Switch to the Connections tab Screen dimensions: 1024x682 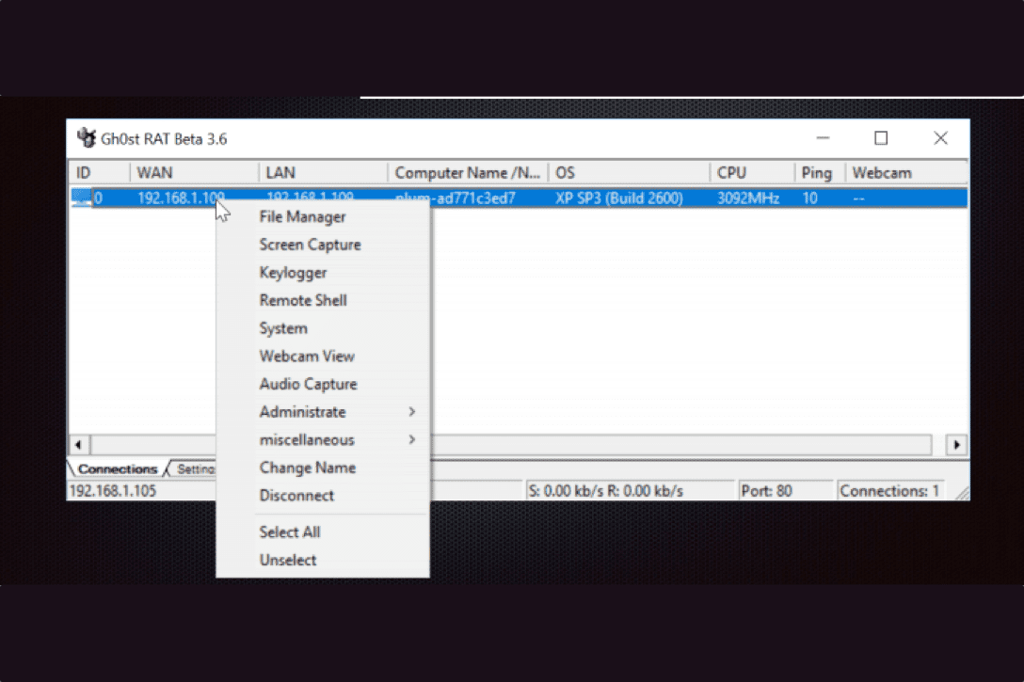118,469
